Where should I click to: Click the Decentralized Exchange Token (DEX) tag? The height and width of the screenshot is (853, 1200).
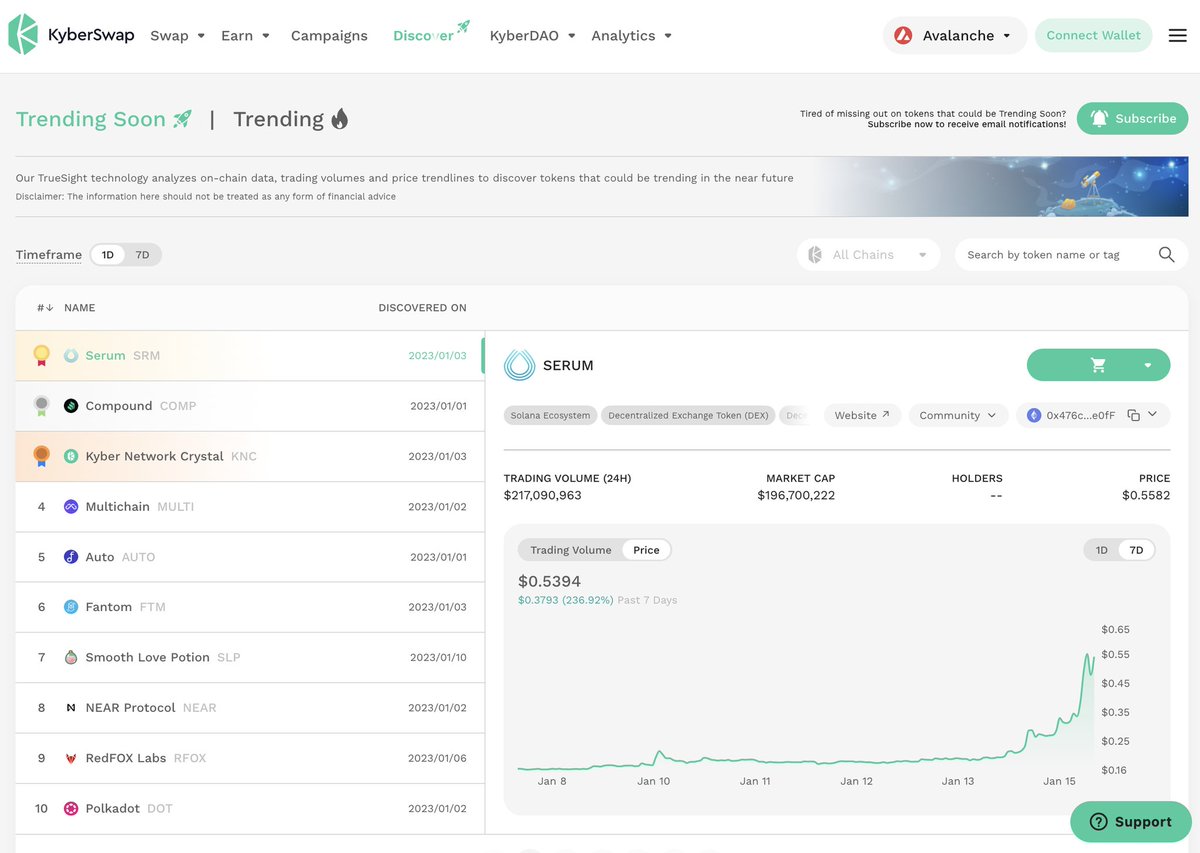pos(688,415)
